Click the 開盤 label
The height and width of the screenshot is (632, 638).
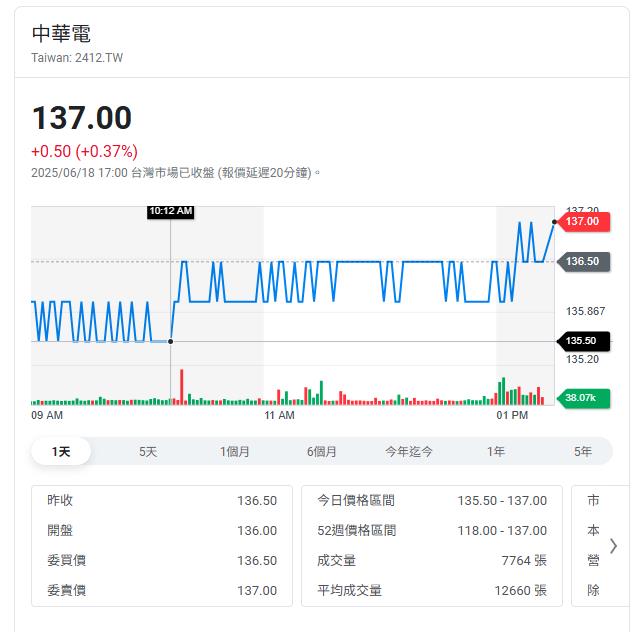coord(60,530)
